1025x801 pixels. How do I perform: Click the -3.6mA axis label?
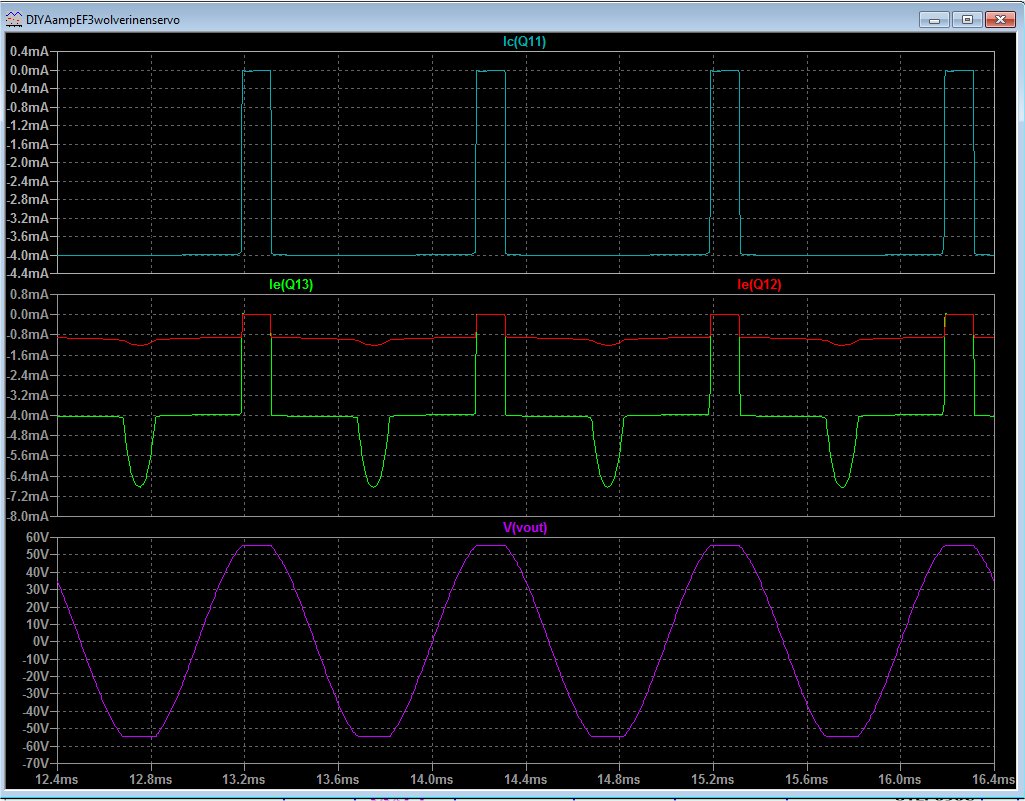point(27,237)
